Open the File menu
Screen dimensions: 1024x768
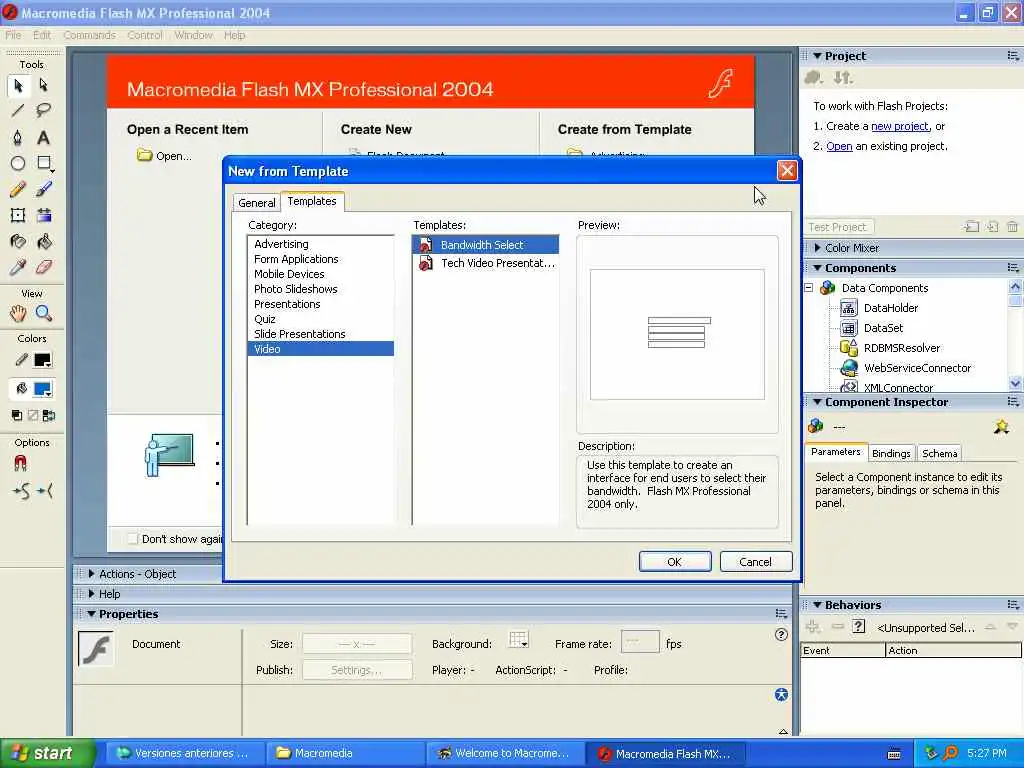13,35
